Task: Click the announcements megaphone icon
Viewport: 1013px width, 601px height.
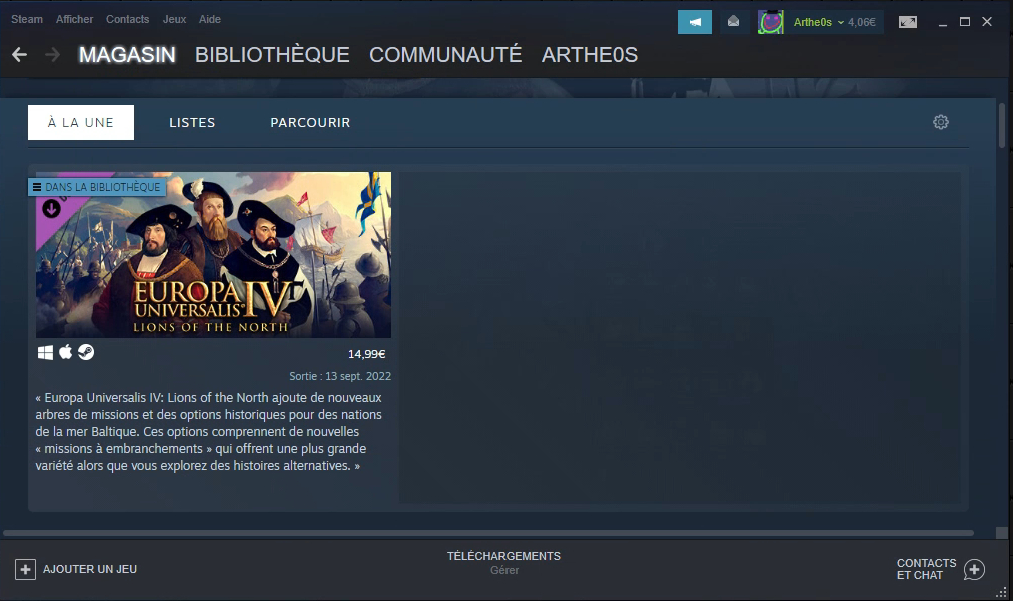Action: click(x=694, y=22)
